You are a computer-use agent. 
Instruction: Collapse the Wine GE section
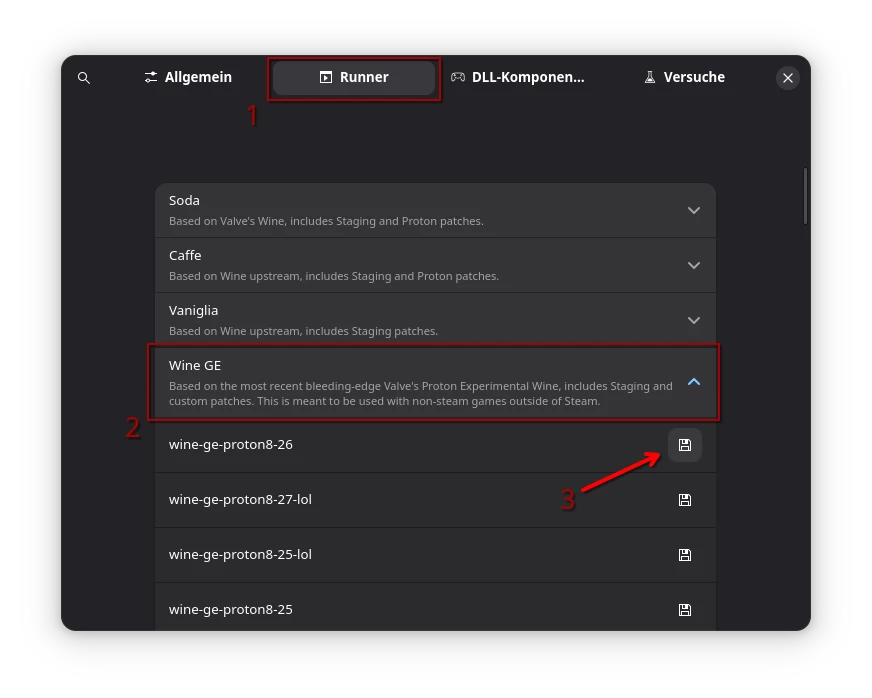tap(694, 382)
